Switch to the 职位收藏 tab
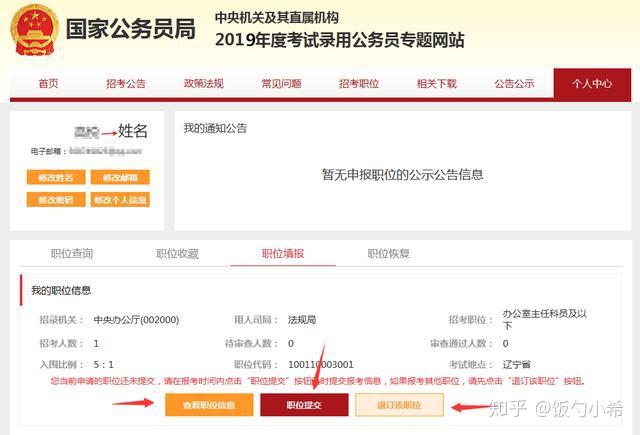The width and height of the screenshot is (640, 435). pyautogui.click(x=177, y=253)
